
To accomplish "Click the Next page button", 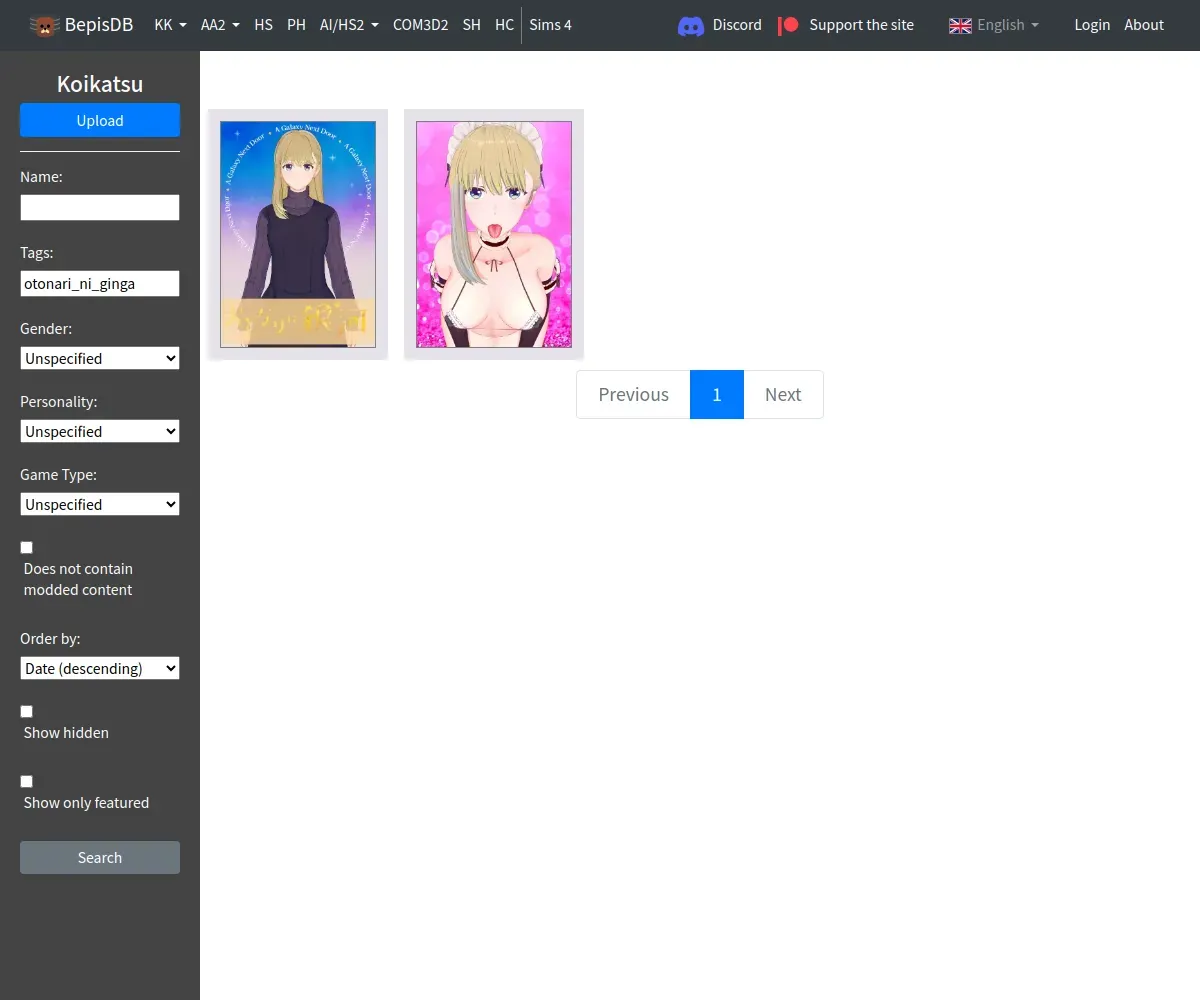I will pyautogui.click(x=783, y=394).
